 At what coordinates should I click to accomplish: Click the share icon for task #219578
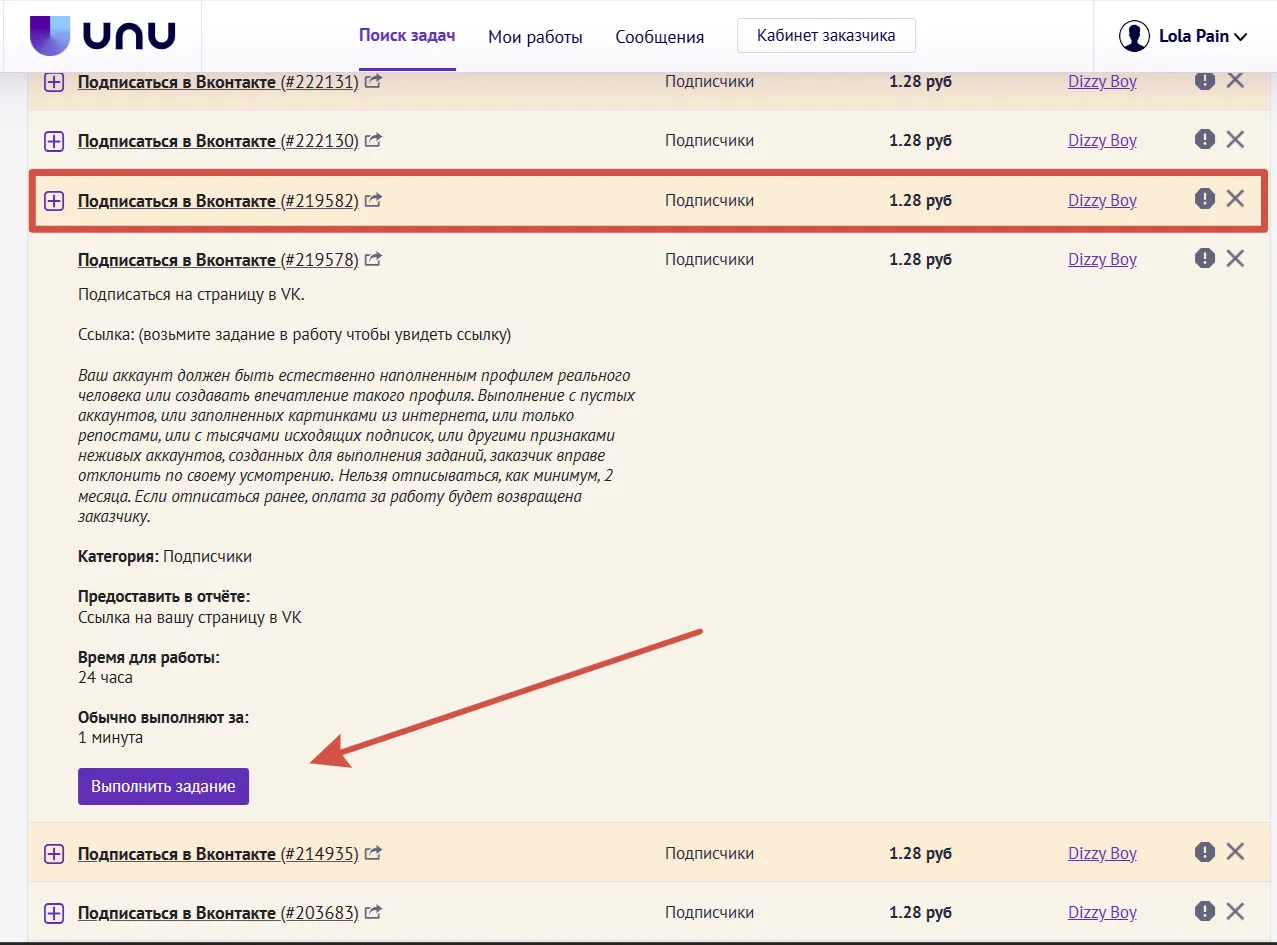[373, 260]
